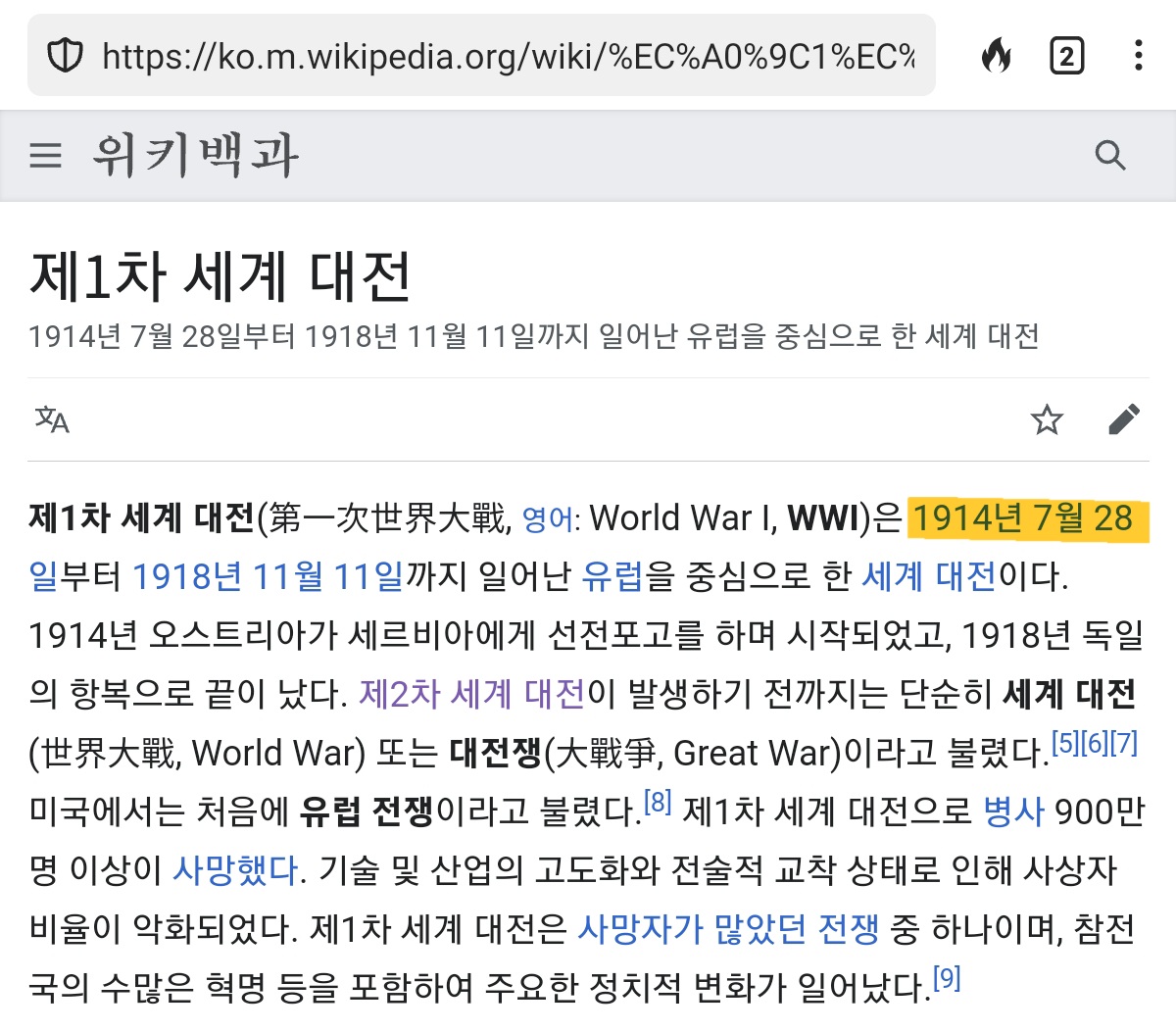Screen dimensions: 1176x1032
Task: Follow the 사망했다 link
Action: click(x=235, y=870)
